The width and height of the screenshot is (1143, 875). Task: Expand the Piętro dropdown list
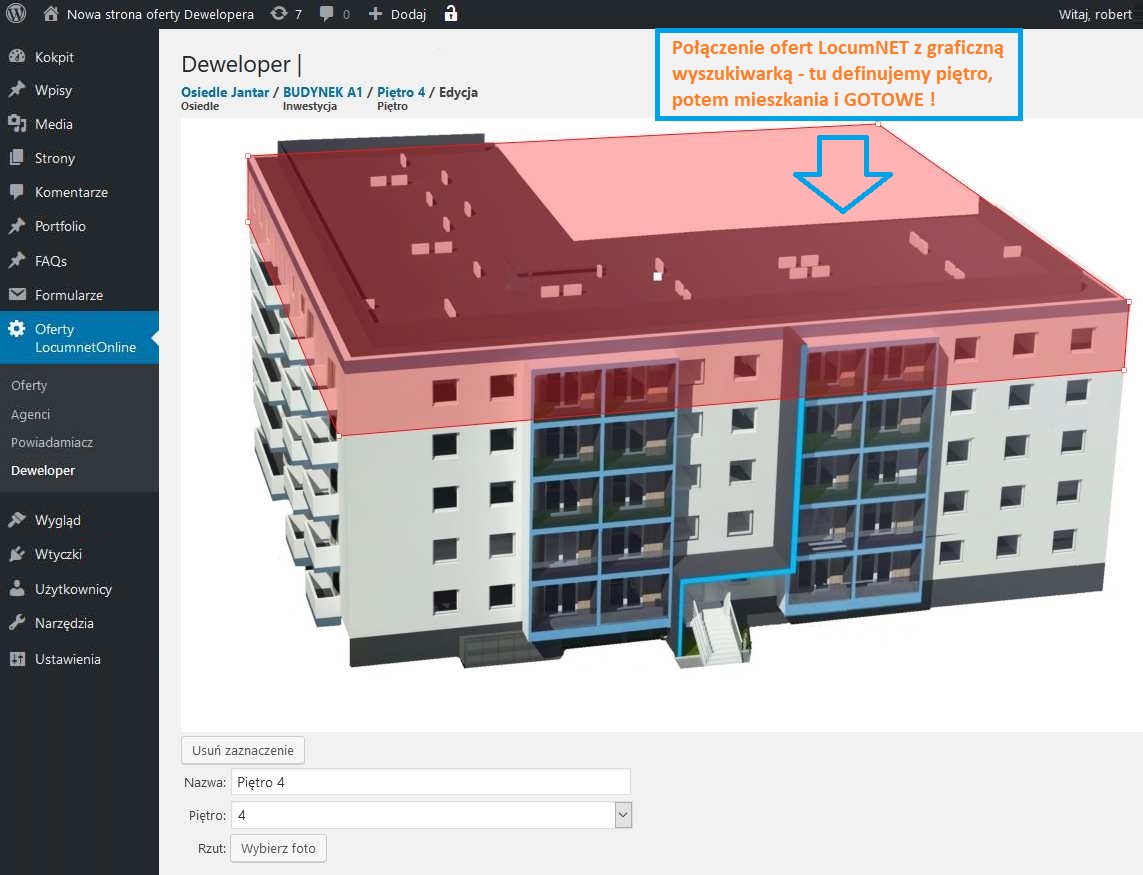(623, 815)
